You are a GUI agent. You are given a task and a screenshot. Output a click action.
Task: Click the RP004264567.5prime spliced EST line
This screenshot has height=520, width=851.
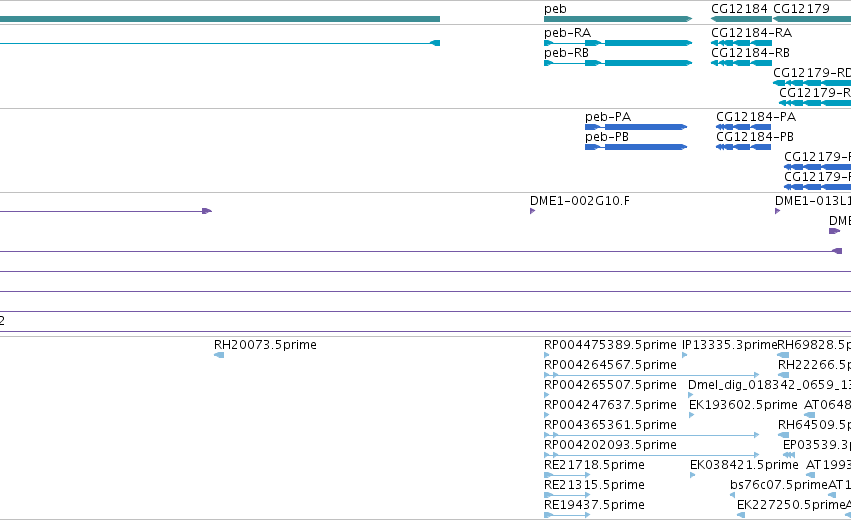click(x=651, y=375)
